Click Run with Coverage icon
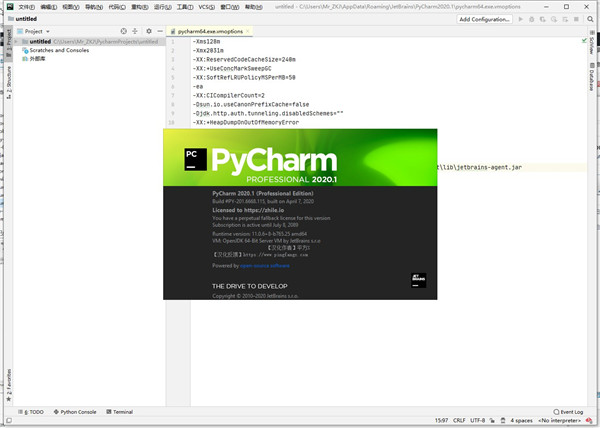Screen dimensions: 600x428 pos(543,19)
